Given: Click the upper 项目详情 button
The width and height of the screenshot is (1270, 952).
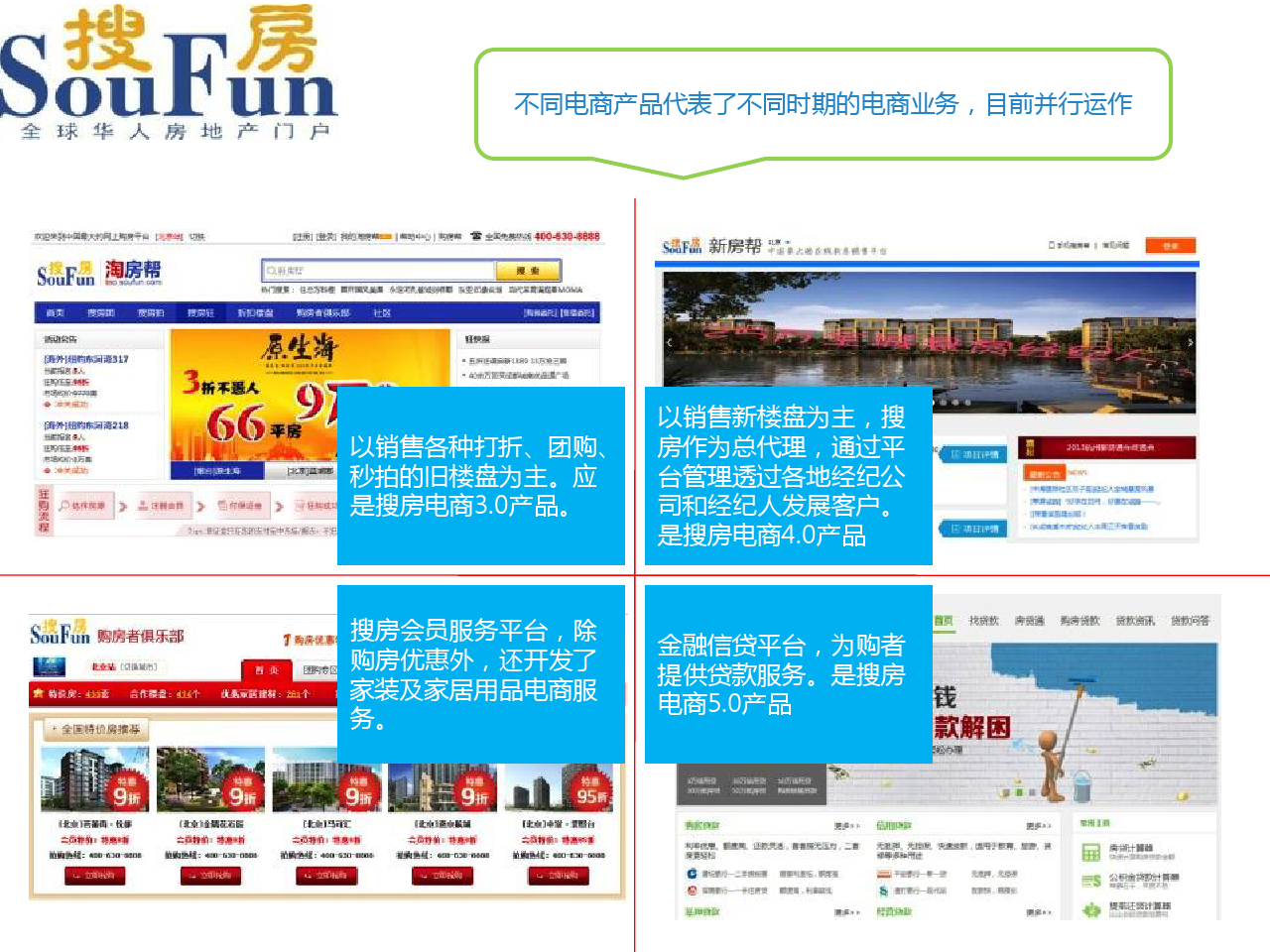Looking at the screenshot, I should point(972,454).
